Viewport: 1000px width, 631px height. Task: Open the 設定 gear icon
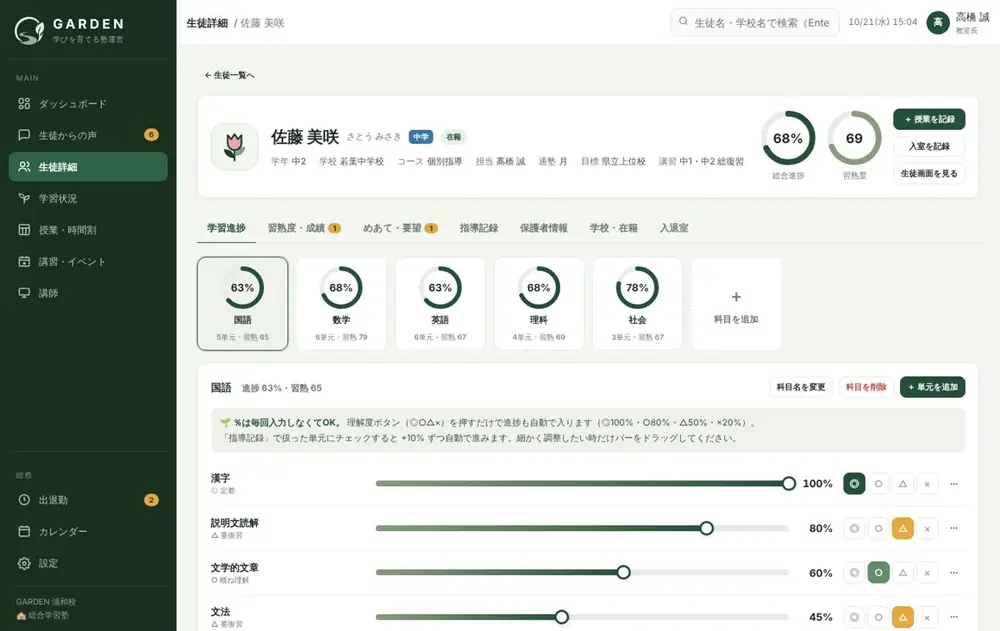(x=24, y=563)
